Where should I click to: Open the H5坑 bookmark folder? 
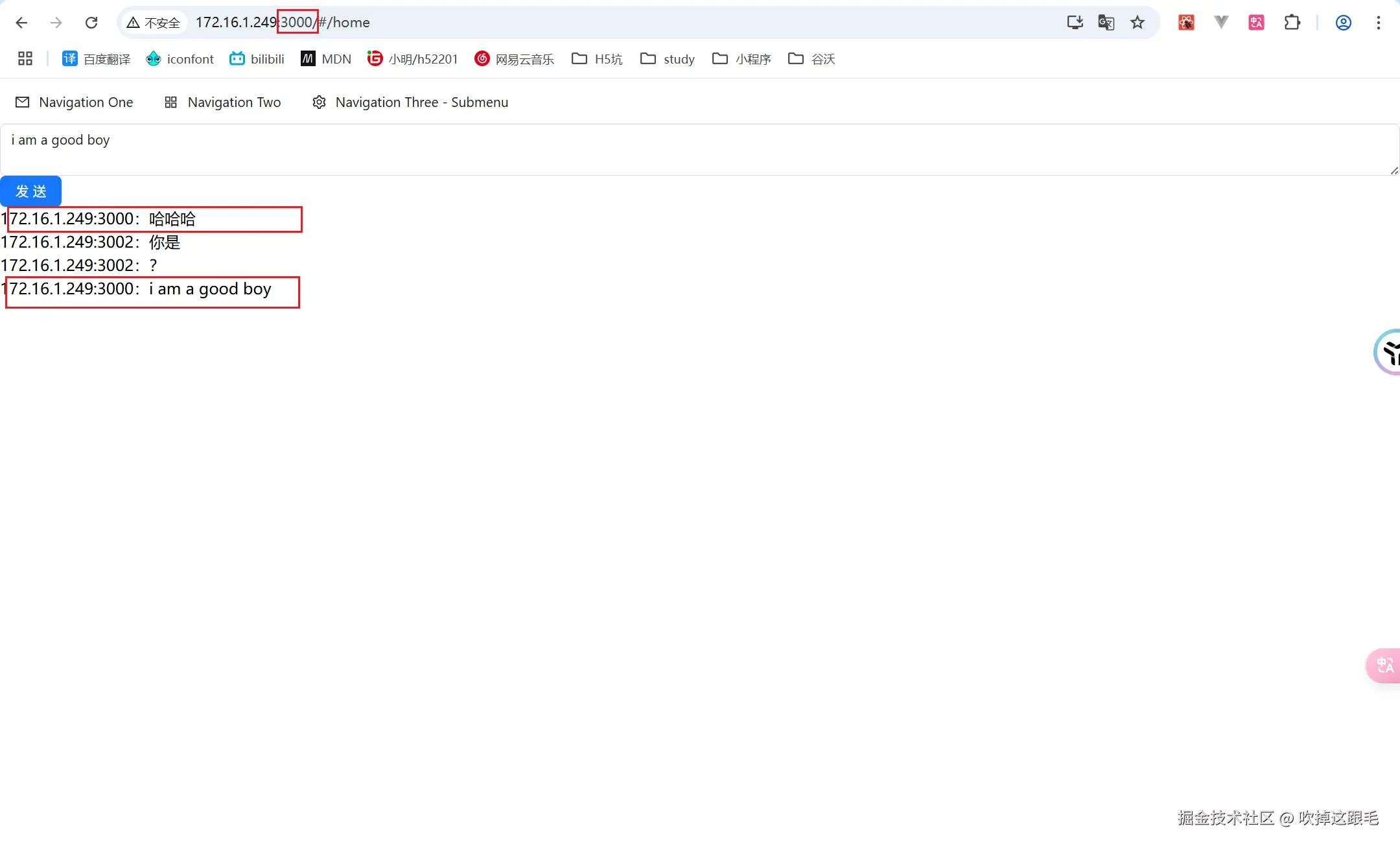(x=597, y=59)
